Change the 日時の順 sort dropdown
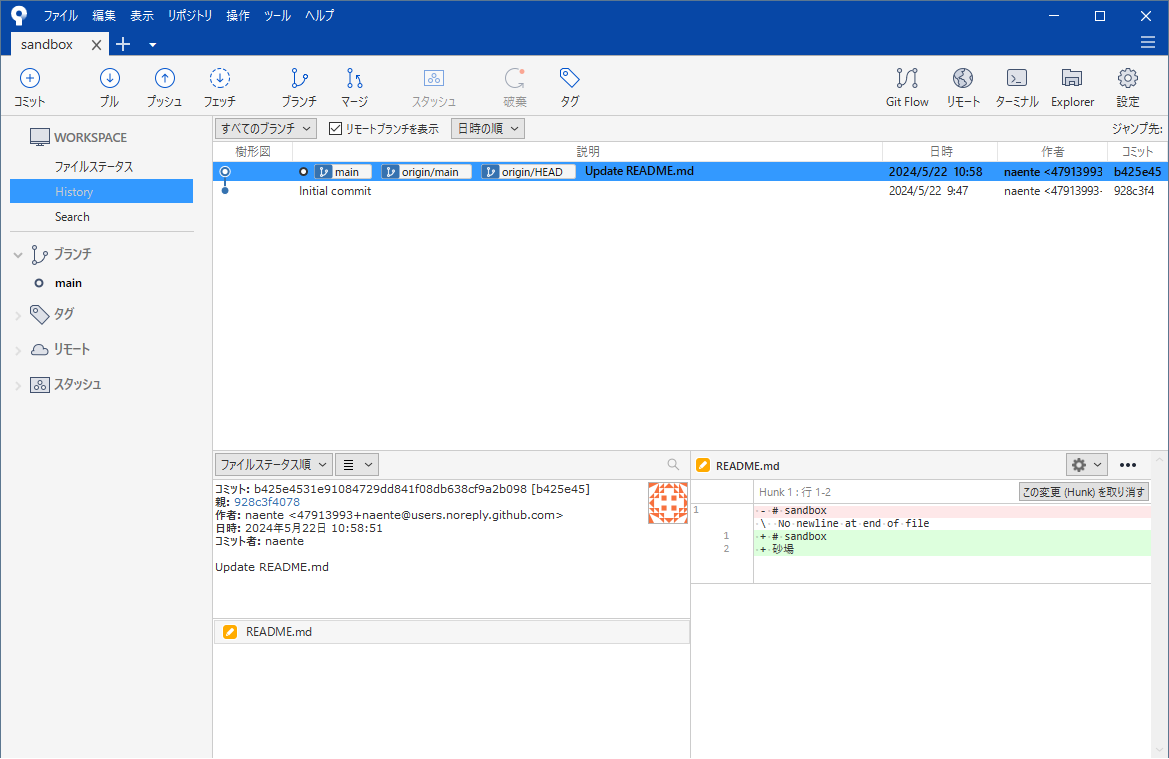Screen dimensions: 1169x759 coord(487,128)
